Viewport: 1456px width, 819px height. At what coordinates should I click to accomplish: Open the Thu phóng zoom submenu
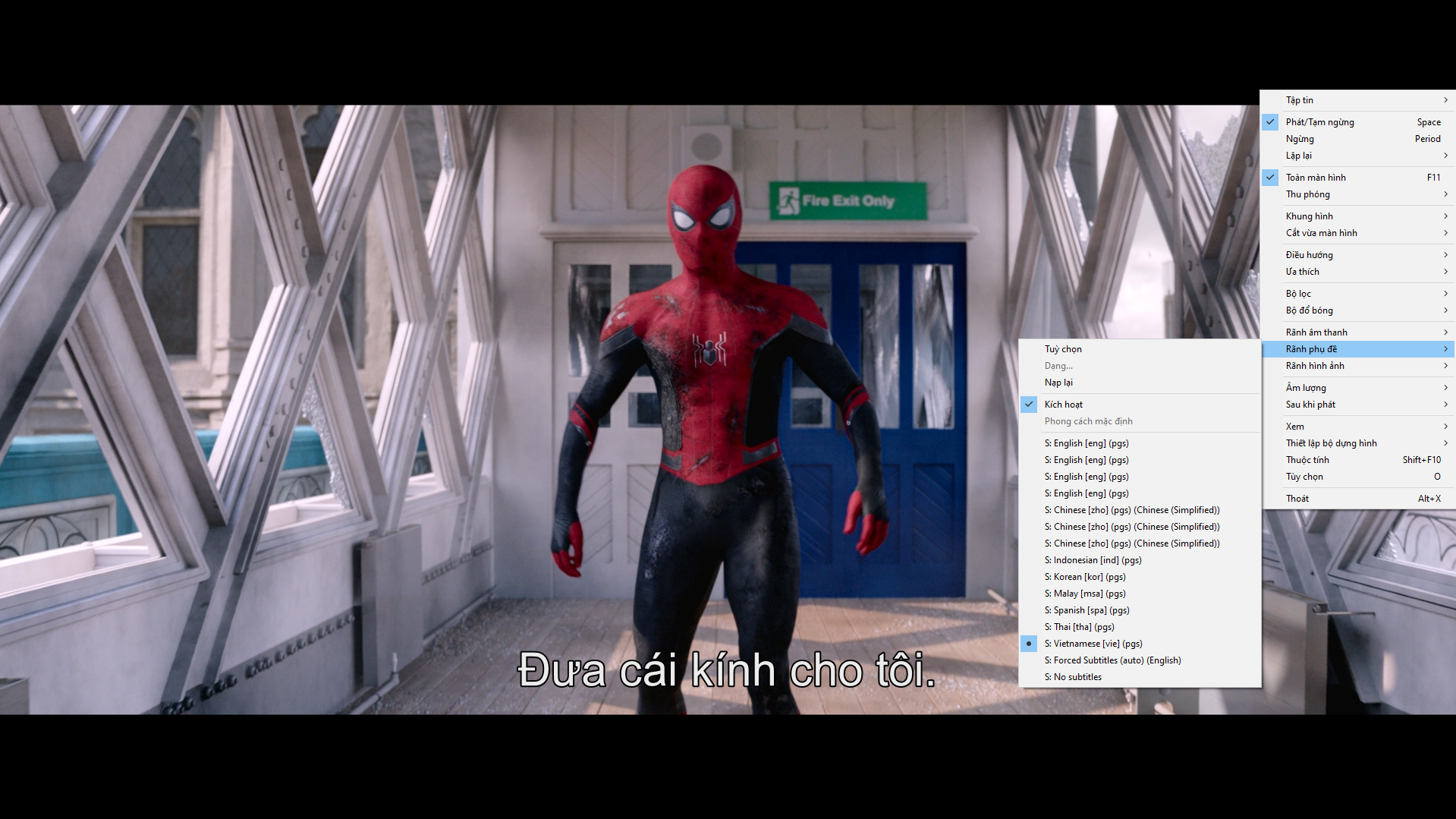pyautogui.click(x=1358, y=194)
